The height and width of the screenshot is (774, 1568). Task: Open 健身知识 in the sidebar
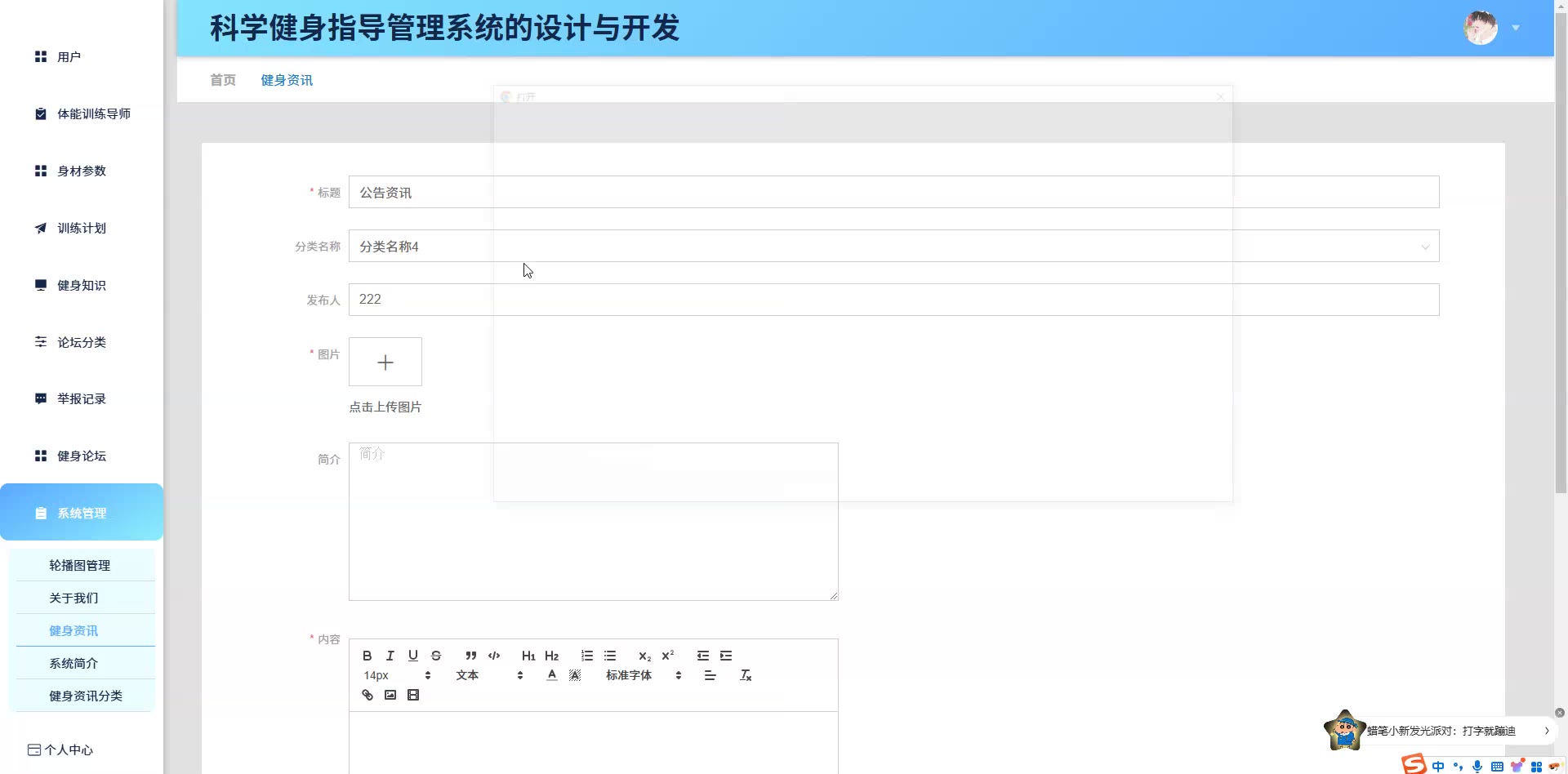pos(82,285)
